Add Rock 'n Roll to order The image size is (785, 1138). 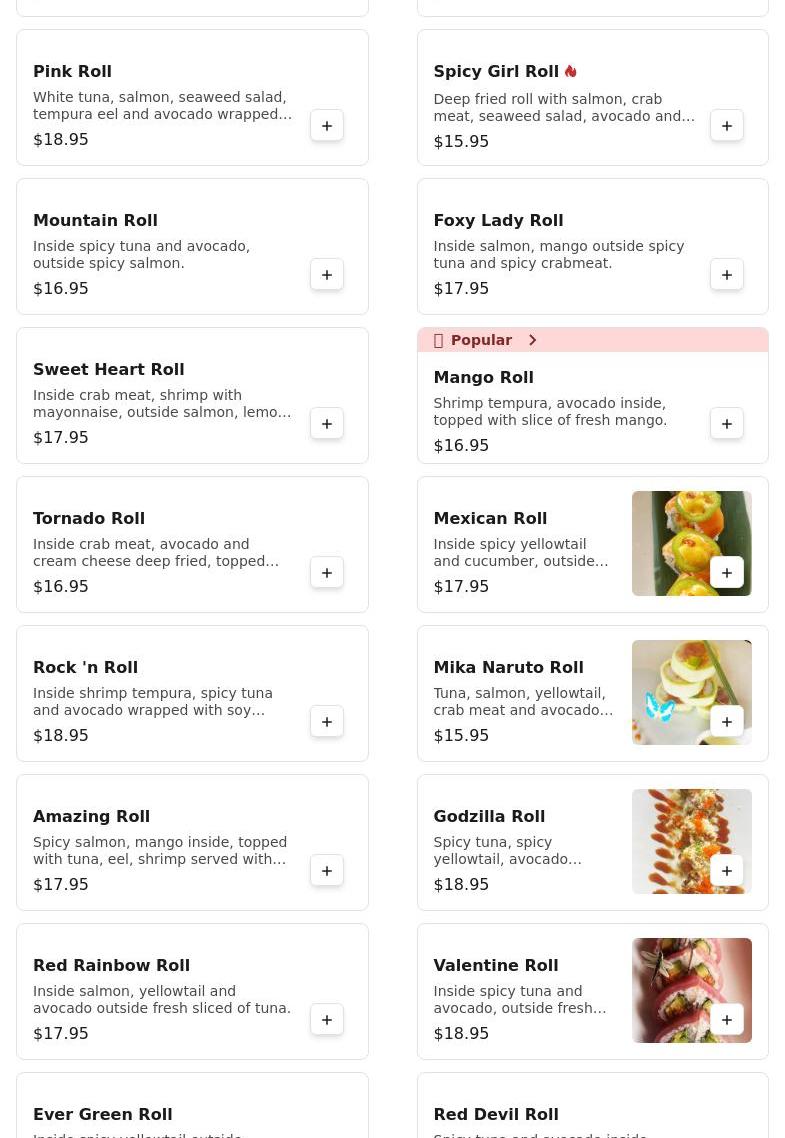[x=327, y=722]
